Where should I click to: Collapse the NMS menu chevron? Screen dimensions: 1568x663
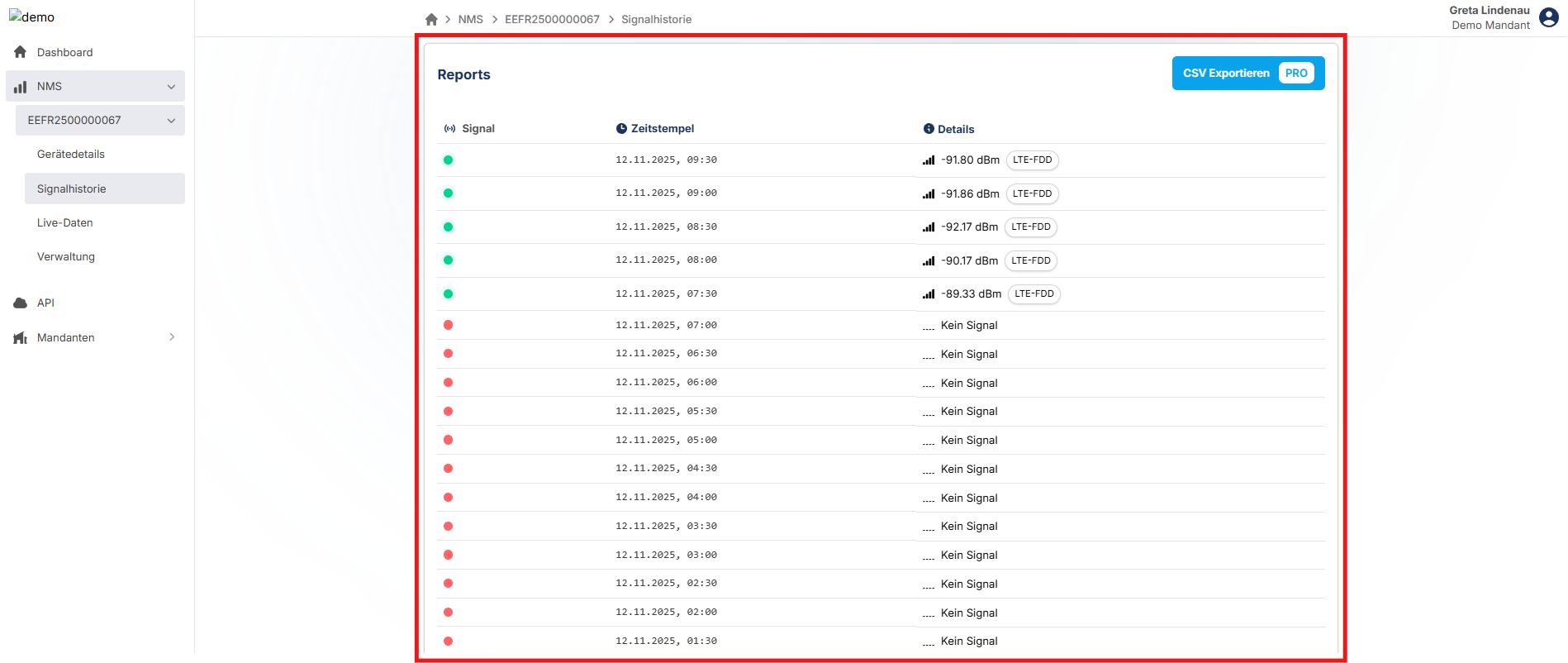(171, 86)
